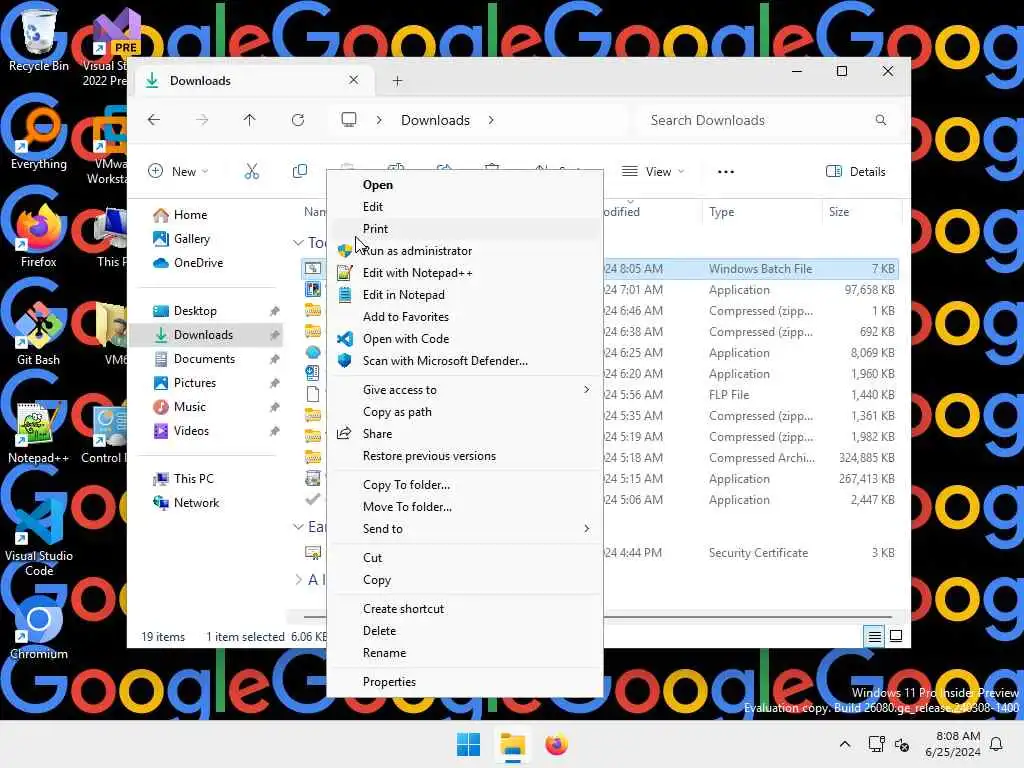Open Recycle Bin desktop icon
Viewport: 1024px width, 768px height.
pyautogui.click(x=39, y=39)
